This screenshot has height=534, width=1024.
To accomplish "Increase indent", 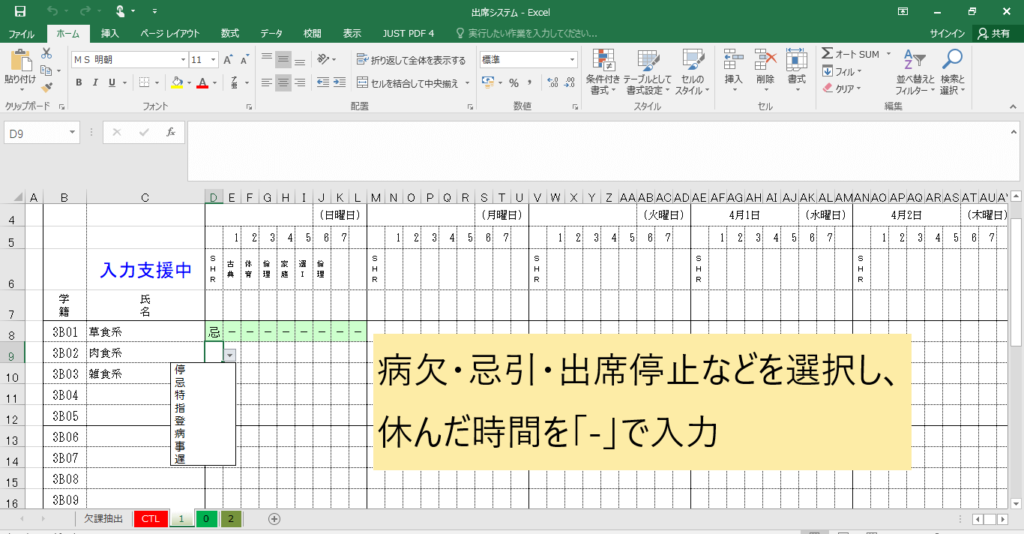I will coord(339,82).
